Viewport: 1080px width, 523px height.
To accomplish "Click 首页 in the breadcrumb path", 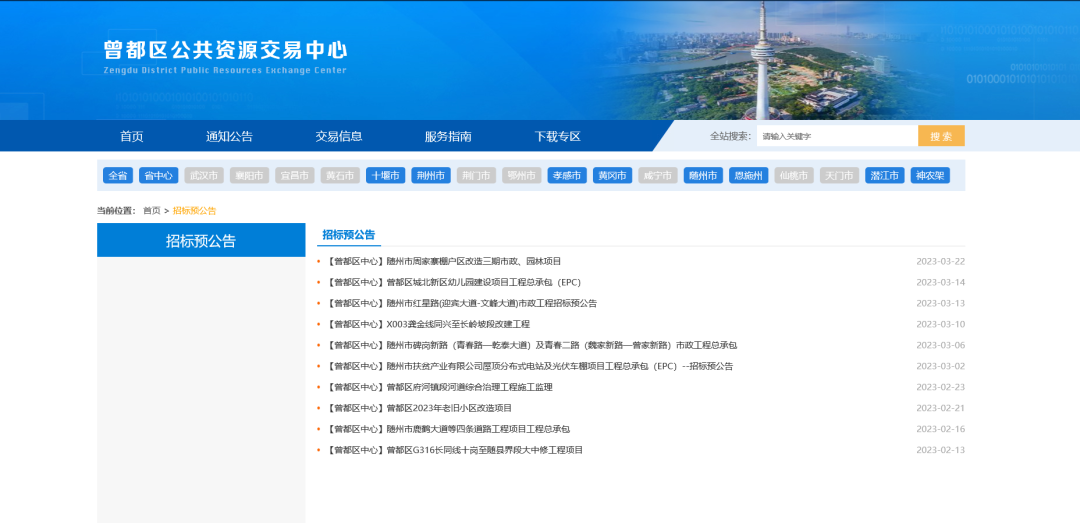I will click(151, 211).
